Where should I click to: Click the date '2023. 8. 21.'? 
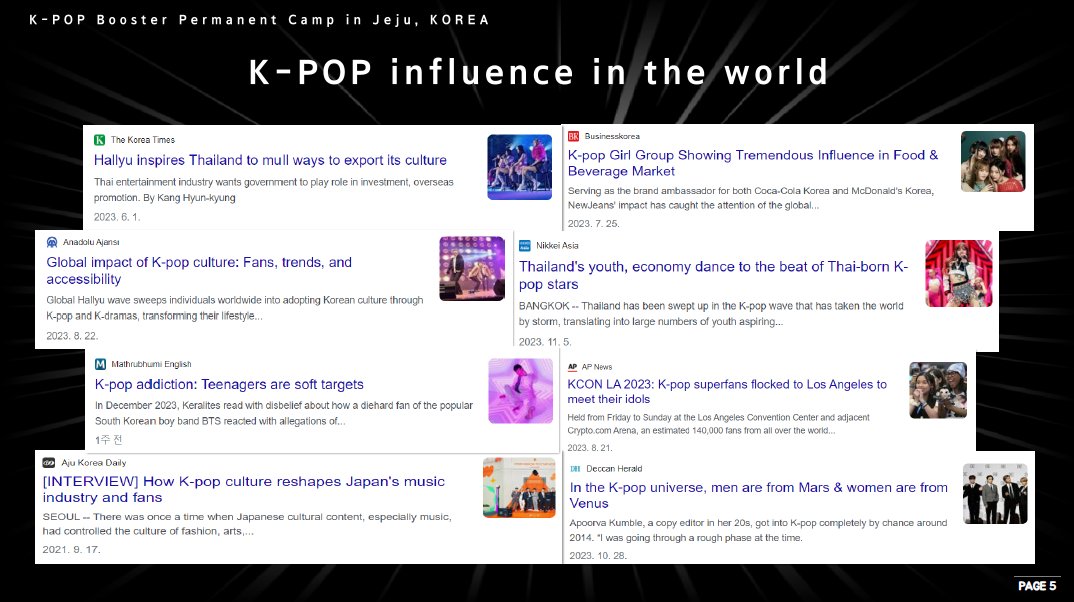(590, 448)
